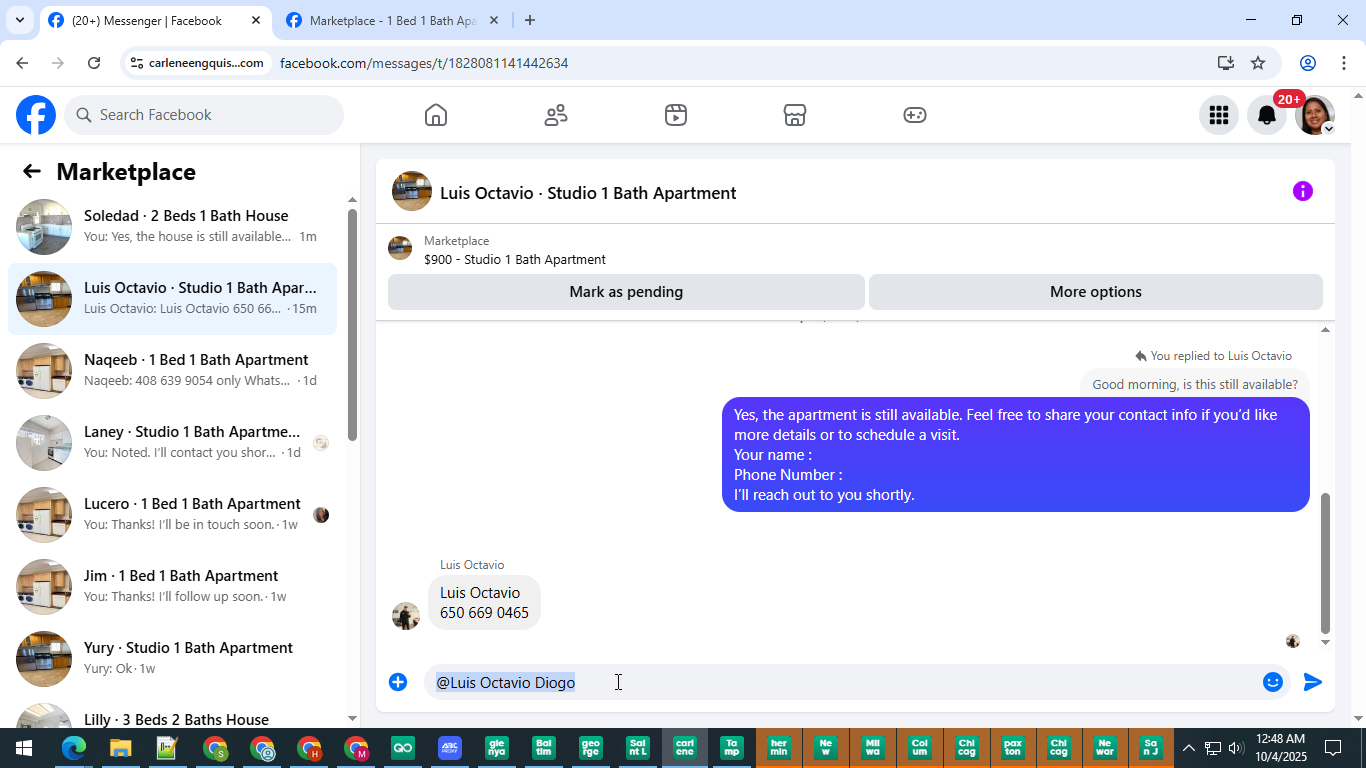This screenshot has height=768, width=1366.
Task: Send the message with the arrow icon
Action: [x=1313, y=682]
